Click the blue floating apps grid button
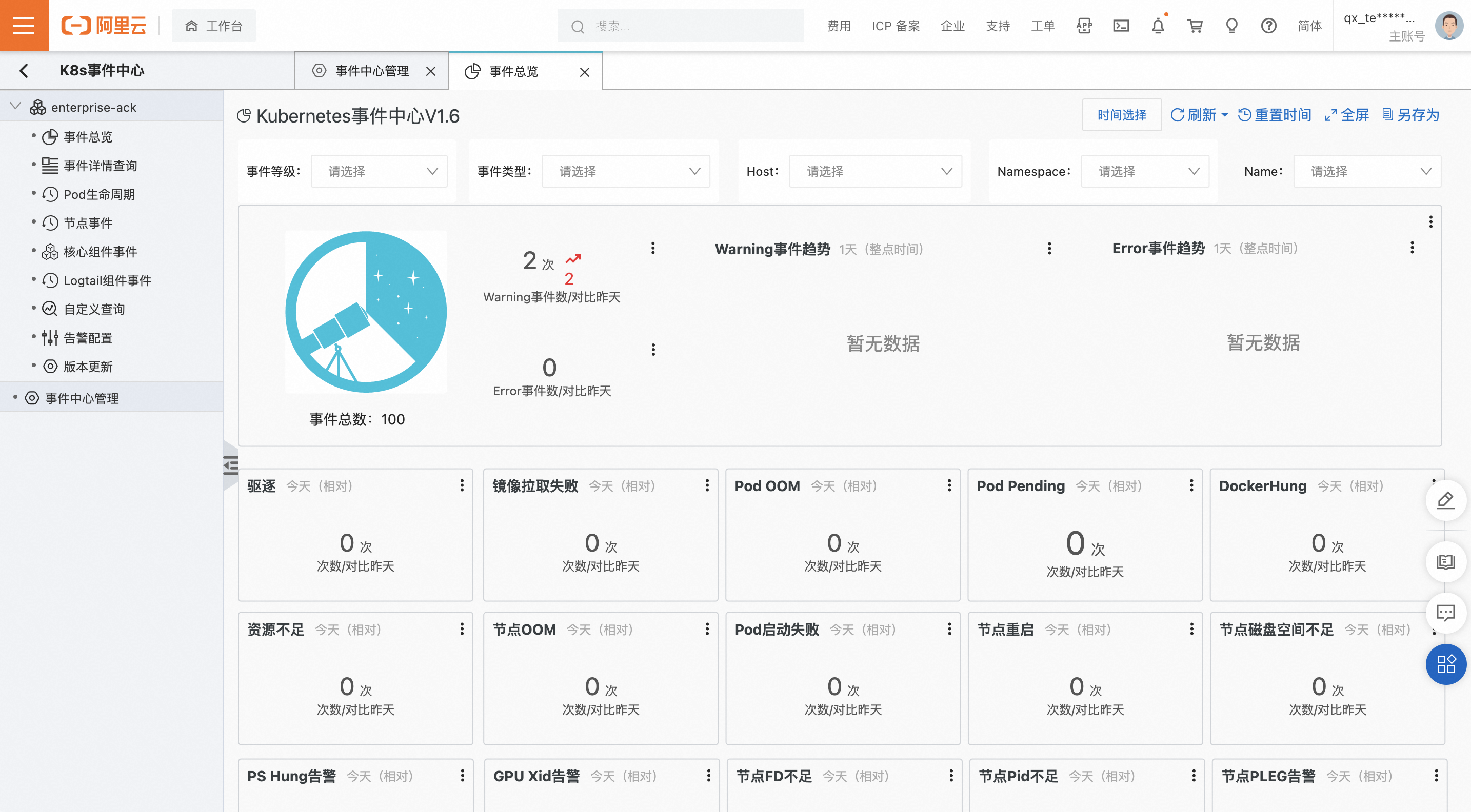Image resolution: width=1471 pixels, height=812 pixels. [1445, 664]
